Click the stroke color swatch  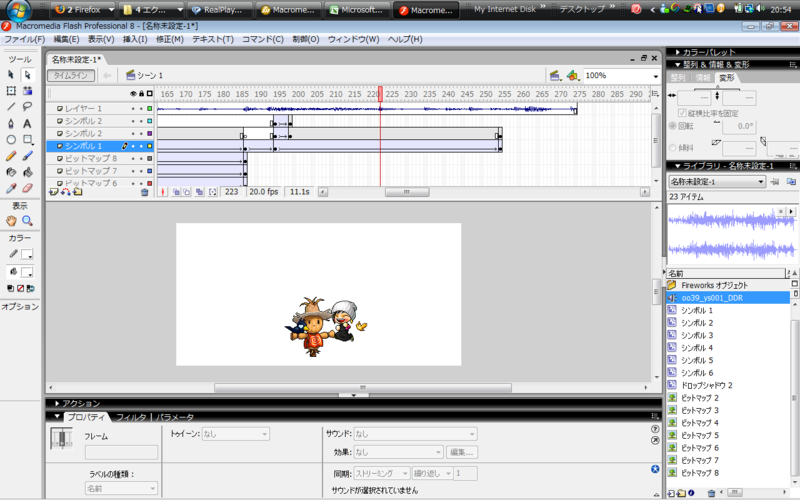pos(27,254)
